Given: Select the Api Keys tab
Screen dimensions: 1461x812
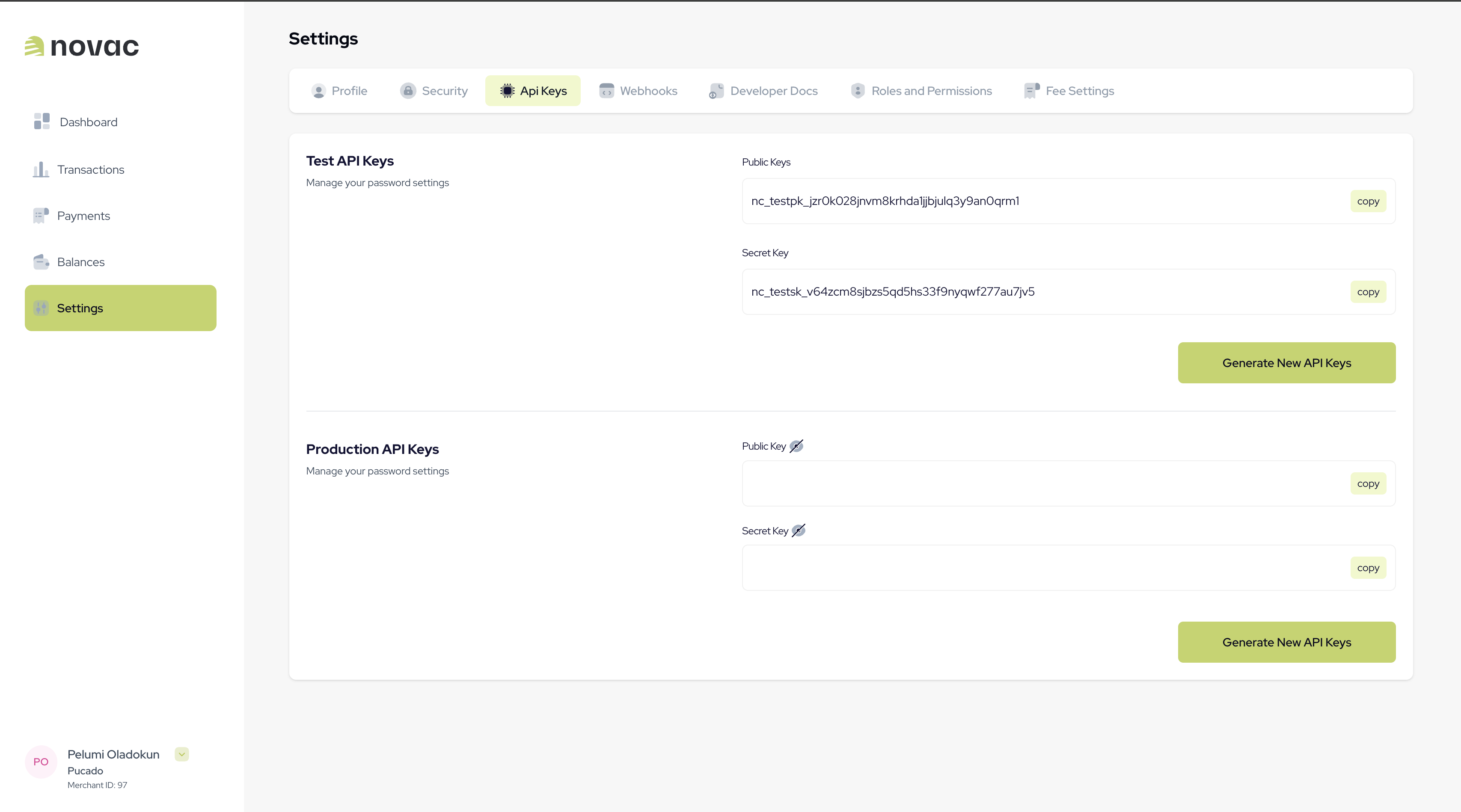Looking at the screenshot, I should tap(532, 91).
